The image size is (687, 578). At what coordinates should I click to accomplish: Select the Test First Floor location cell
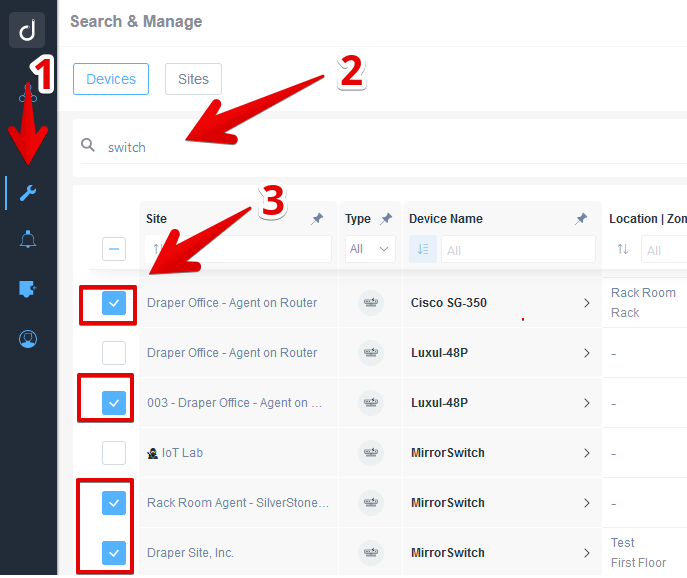click(645, 553)
